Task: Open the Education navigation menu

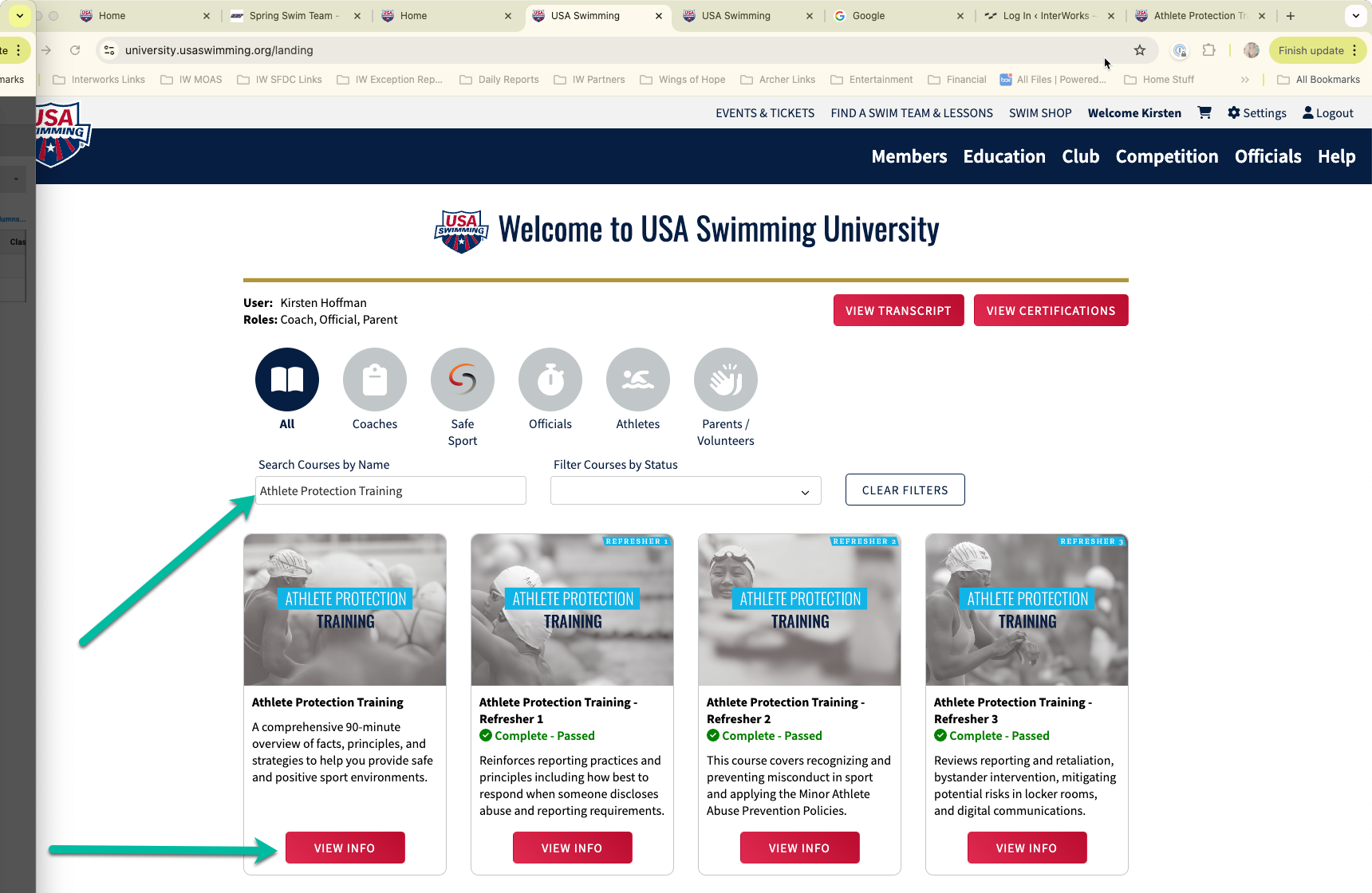Action: (1003, 156)
